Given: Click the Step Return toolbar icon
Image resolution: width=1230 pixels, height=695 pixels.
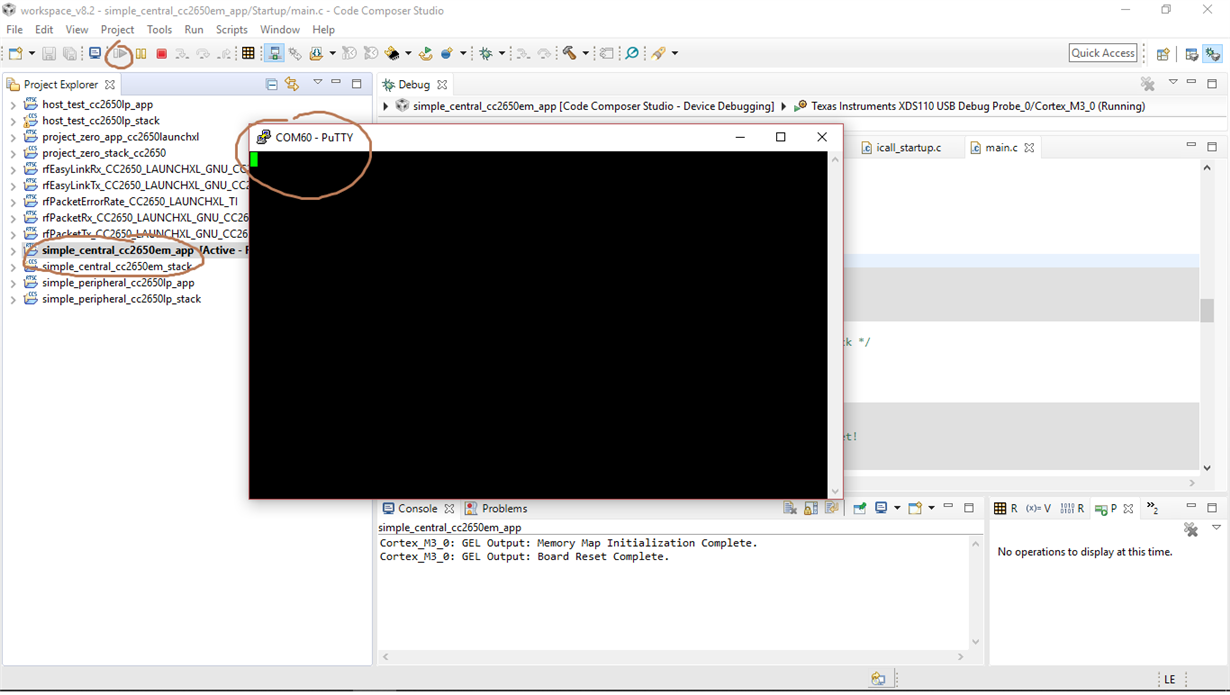Looking at the screenshot, I should pos(225,53).
